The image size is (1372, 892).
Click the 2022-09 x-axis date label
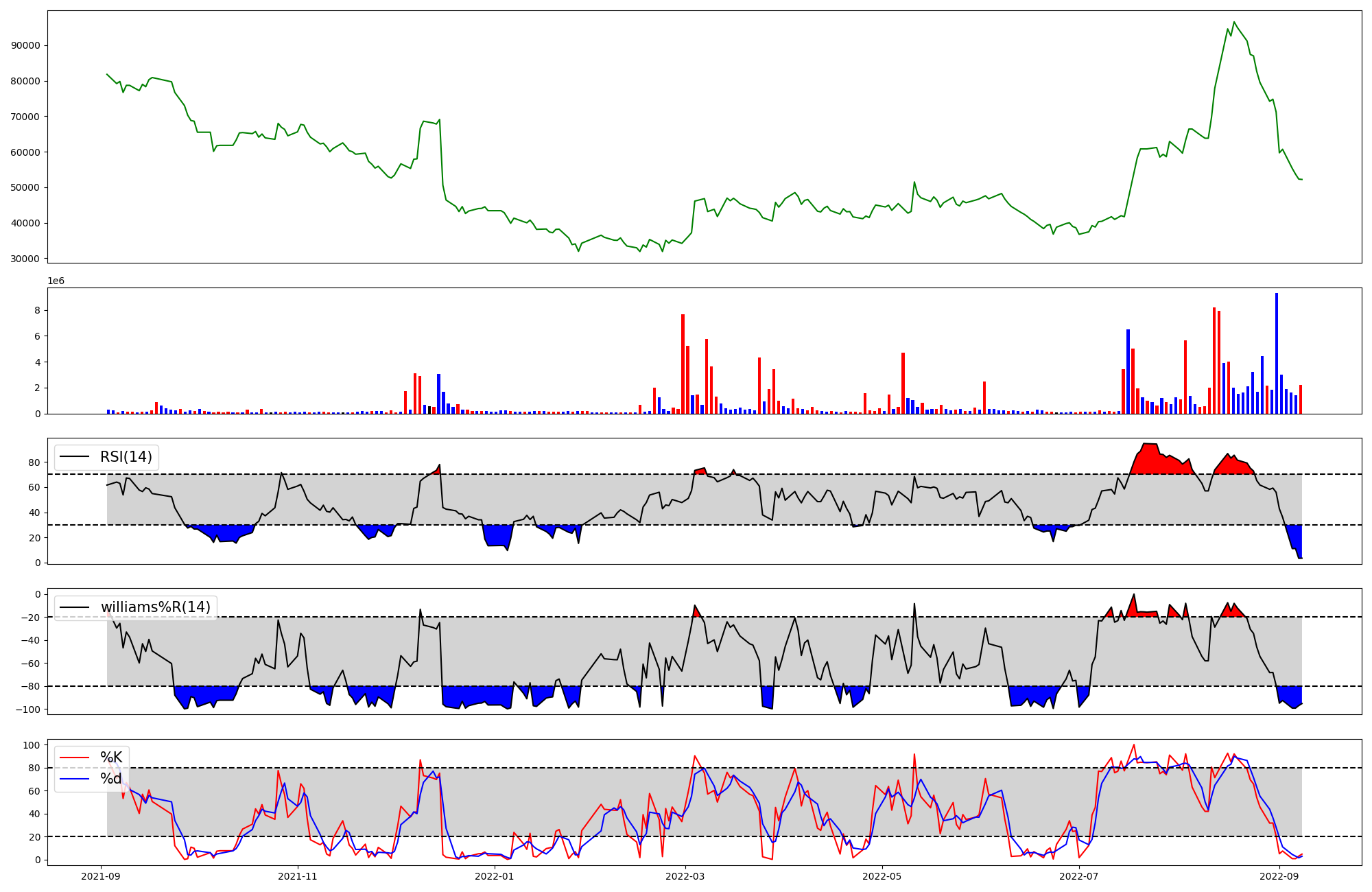[1279, 876]
